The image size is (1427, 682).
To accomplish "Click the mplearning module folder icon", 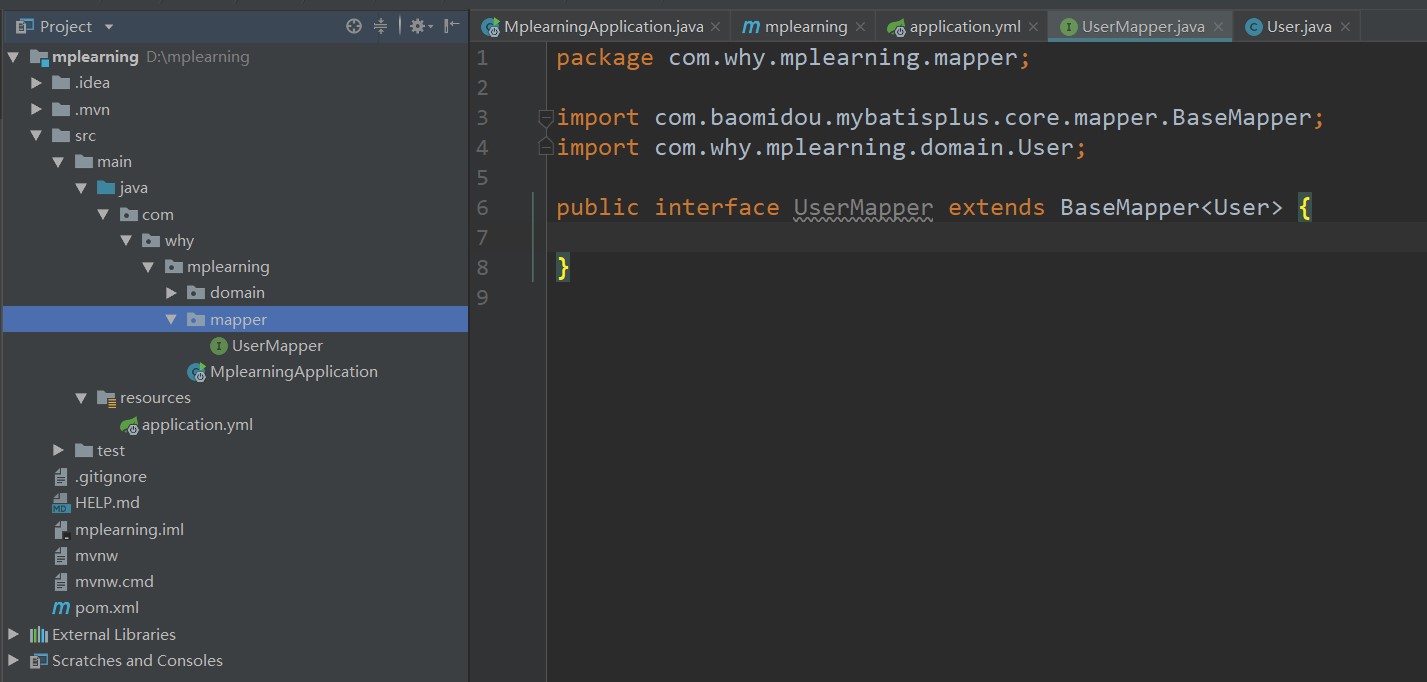I will click(x=38, y=57).
